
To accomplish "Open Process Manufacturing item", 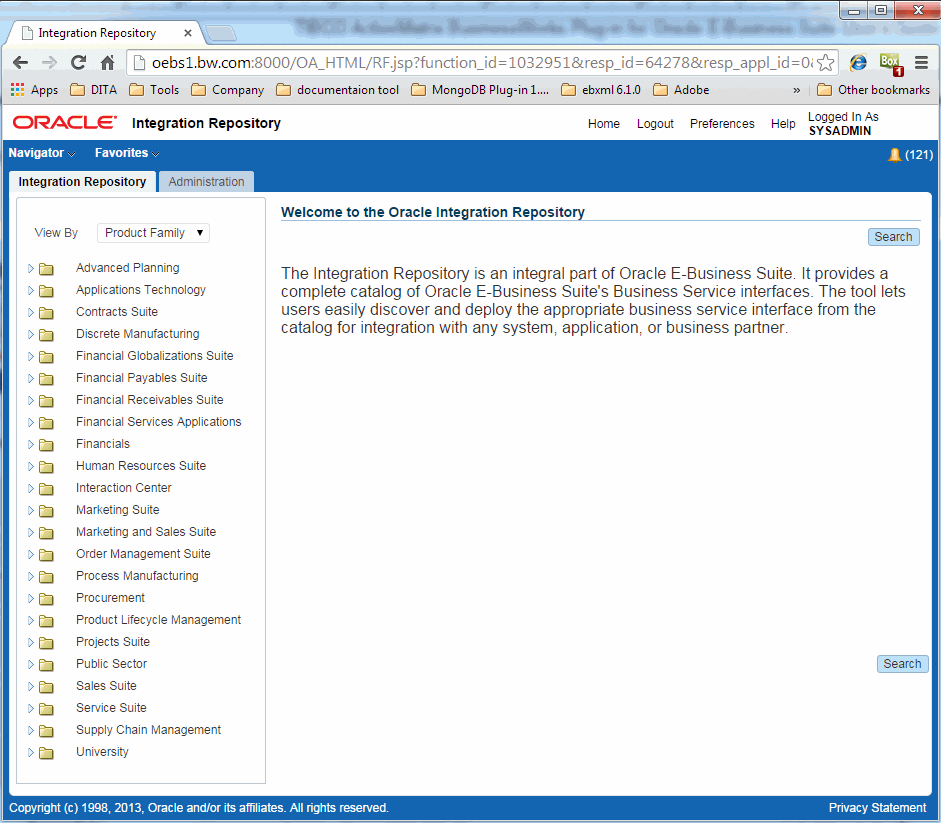I will (x=137, y=576).
